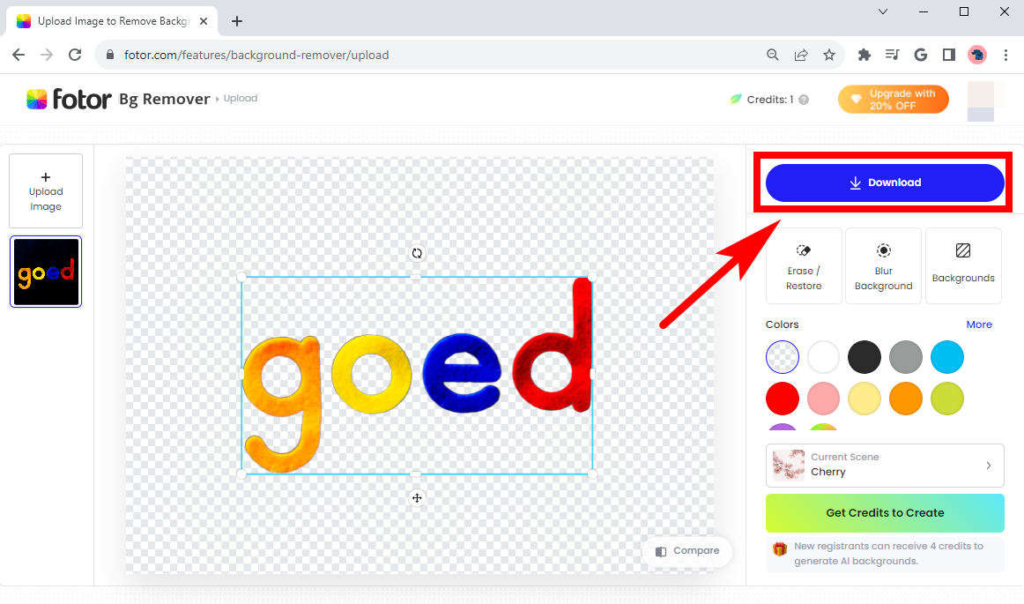Bookmark this page with the star icon
1024x604 pixels.
point(830,55)
